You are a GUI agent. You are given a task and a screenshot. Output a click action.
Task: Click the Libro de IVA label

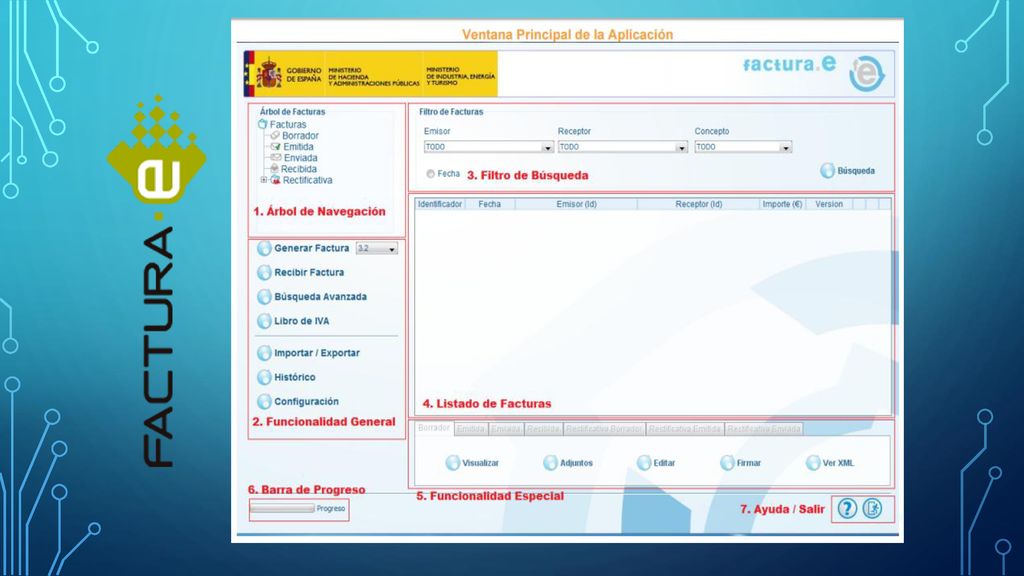click(x=302, y=321)
